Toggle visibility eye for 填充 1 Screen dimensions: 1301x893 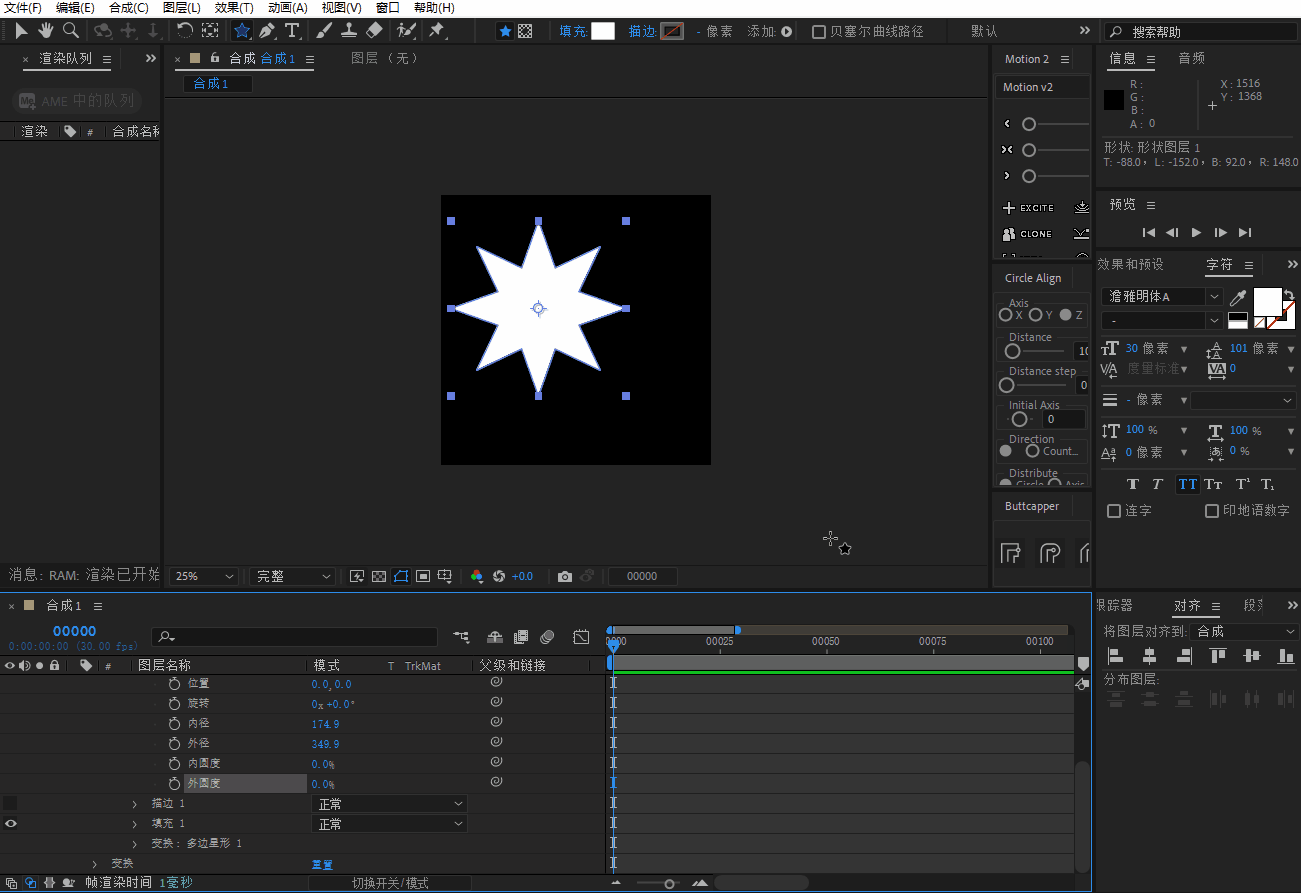[11, 824]
